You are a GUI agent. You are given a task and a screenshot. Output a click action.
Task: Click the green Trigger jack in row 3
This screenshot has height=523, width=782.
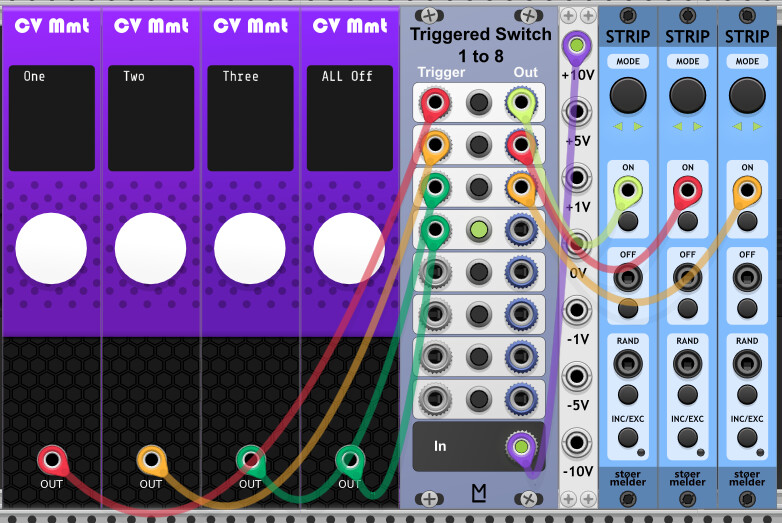(435, 187)
